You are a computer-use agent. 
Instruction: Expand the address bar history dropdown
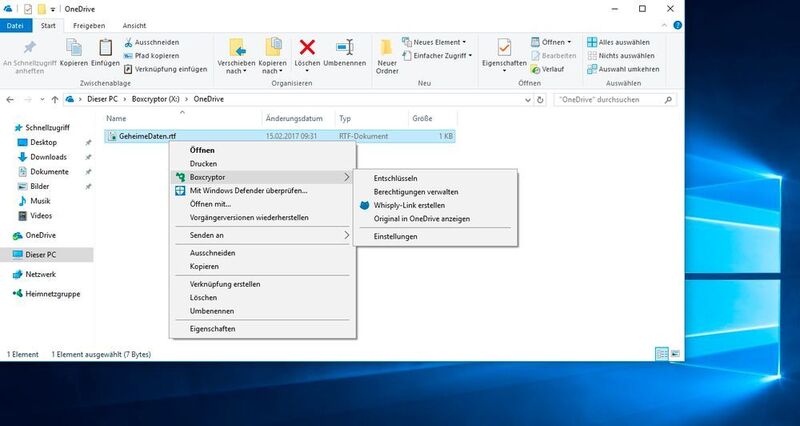528,100
